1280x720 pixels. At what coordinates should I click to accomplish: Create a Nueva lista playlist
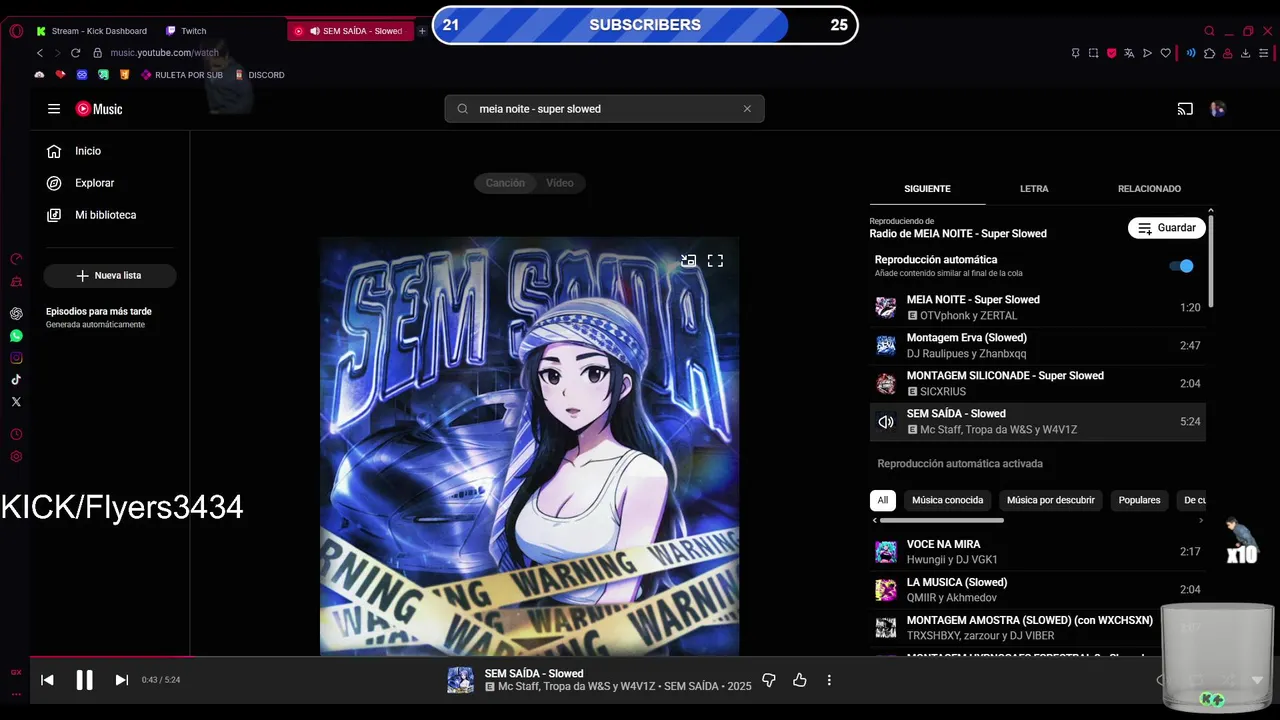tap(110, 275)
